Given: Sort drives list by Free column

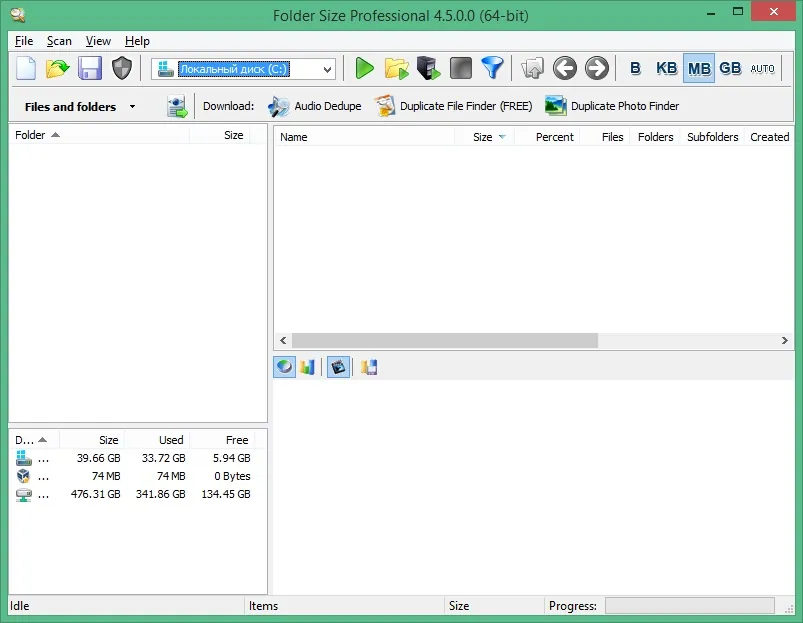Looking at the screenshot, I should click(x=222, y=440).
